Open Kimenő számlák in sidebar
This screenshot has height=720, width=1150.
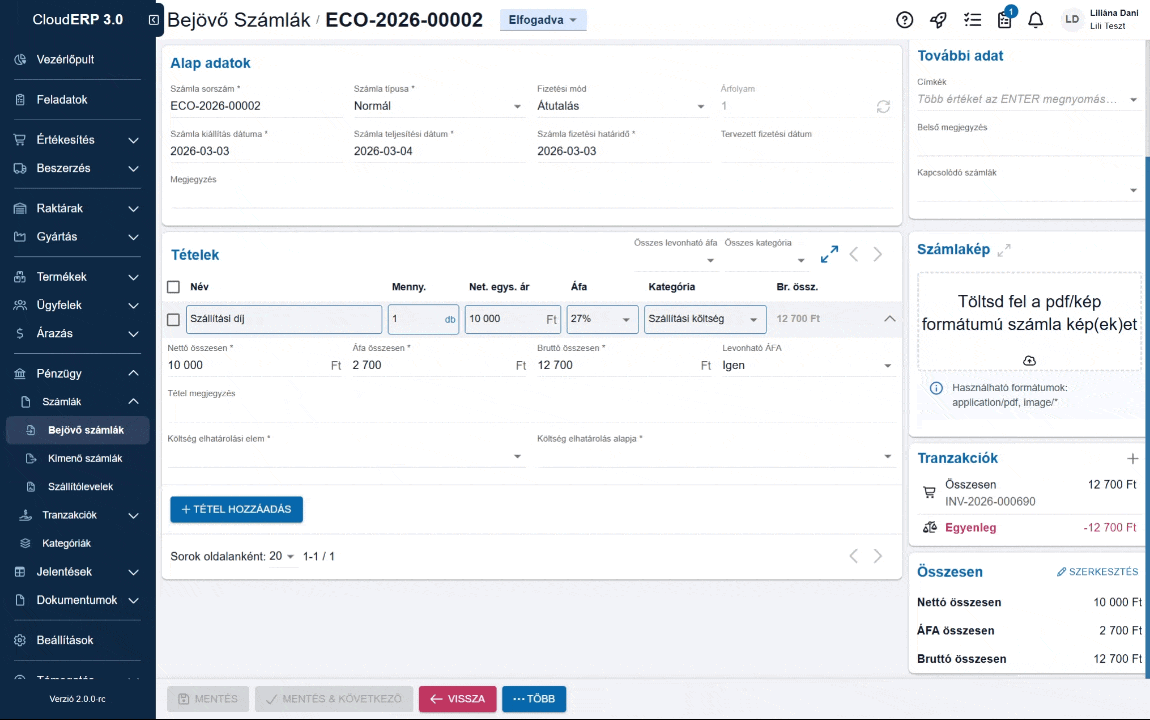(85, 458)
